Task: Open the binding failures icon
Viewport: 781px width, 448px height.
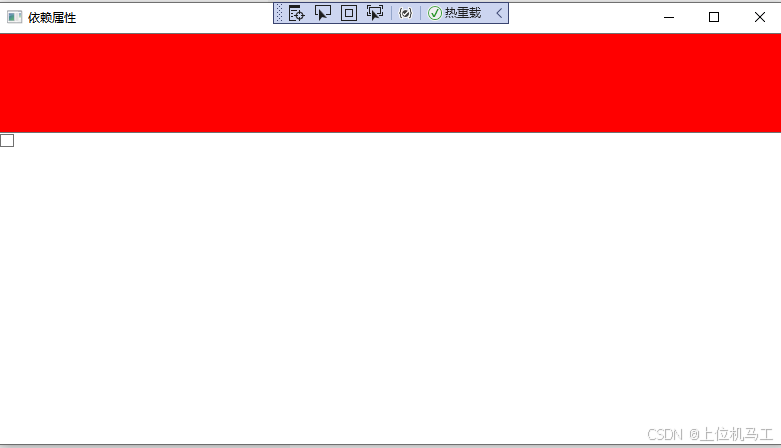Action: point(405,13)
